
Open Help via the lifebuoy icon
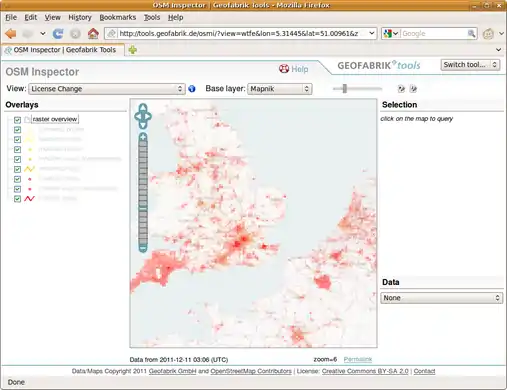coord(284,69)
